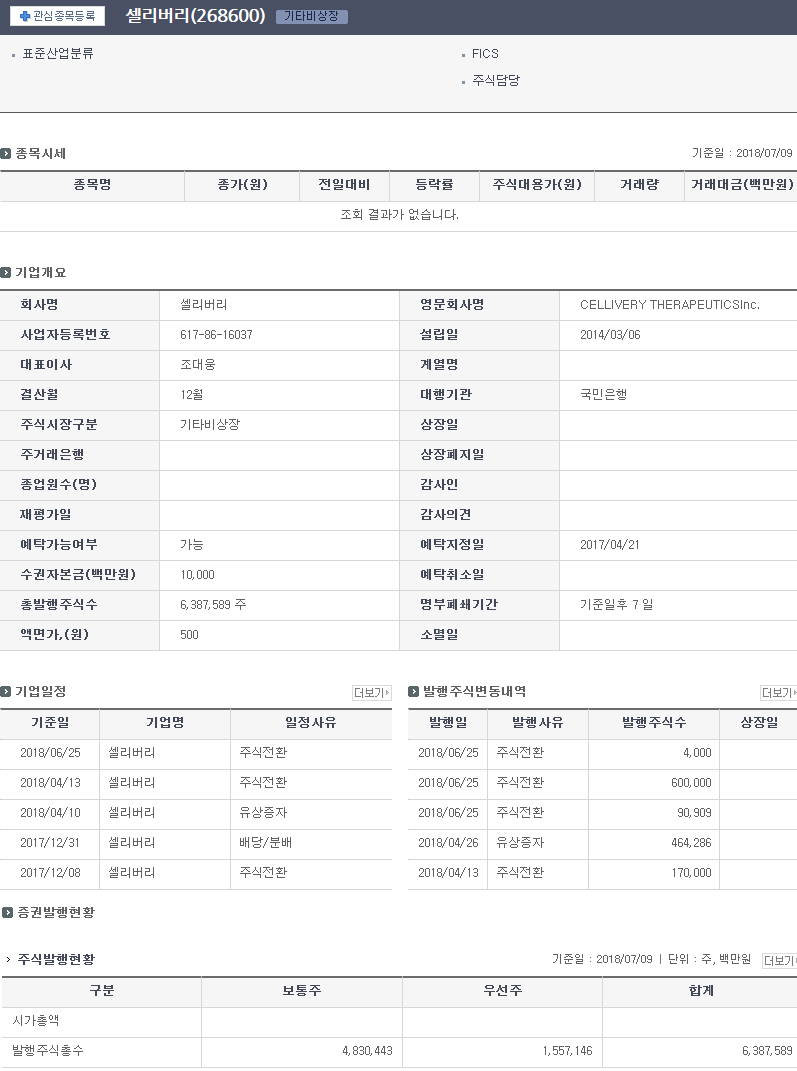Click issued shares value 464,286

tap(691, 843)
